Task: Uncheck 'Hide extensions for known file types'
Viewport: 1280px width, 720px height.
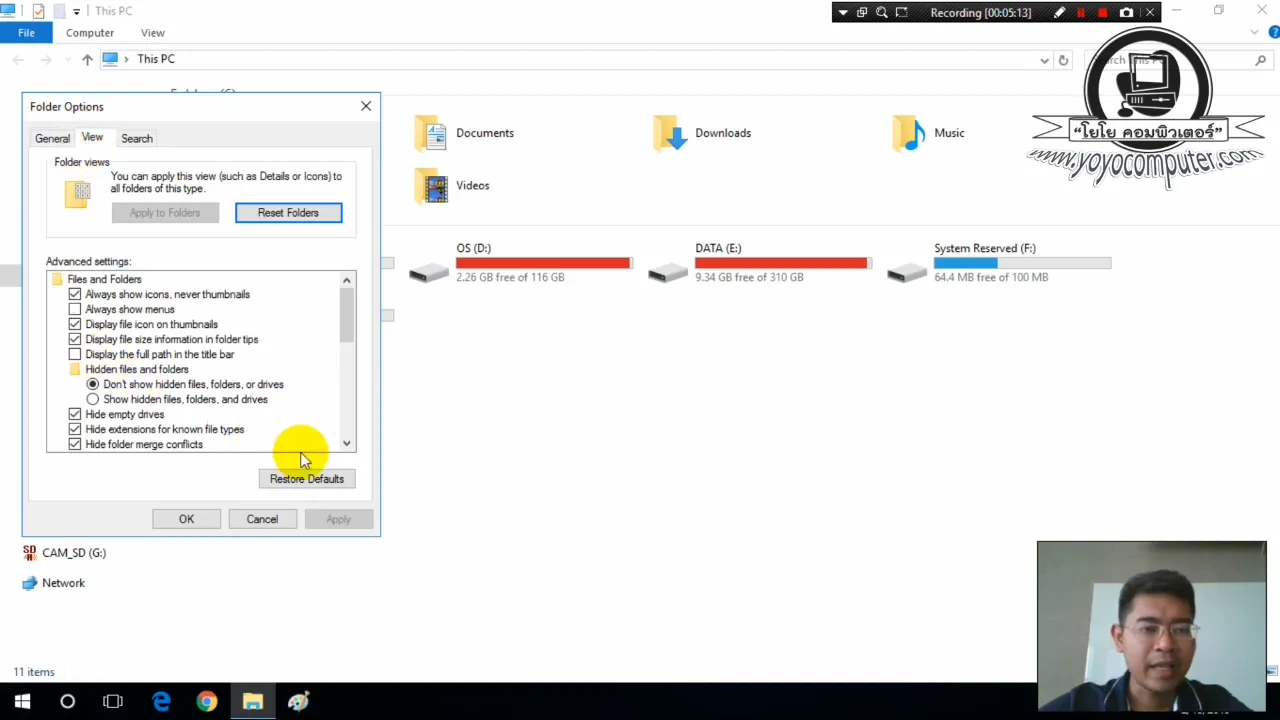Action: click(x=75, y=429)
